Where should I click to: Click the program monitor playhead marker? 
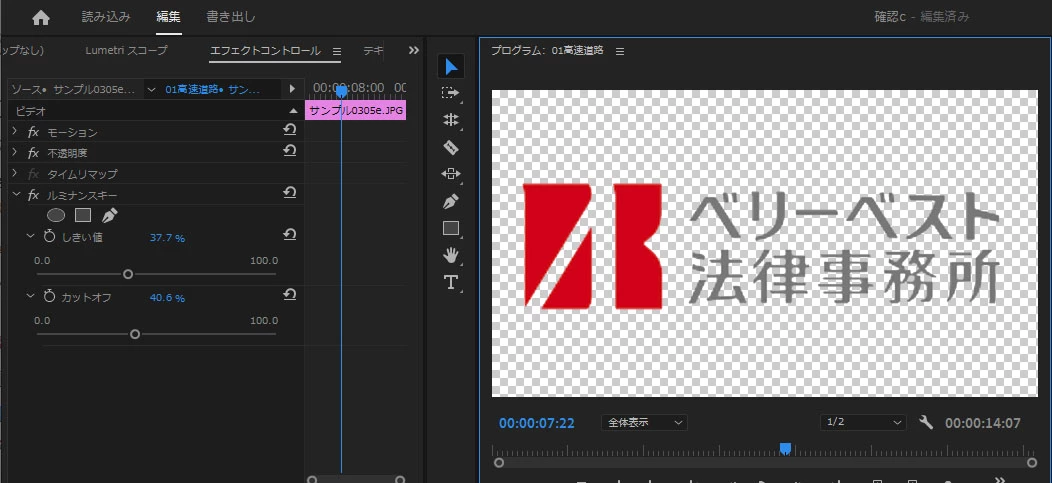coord(785,448)
